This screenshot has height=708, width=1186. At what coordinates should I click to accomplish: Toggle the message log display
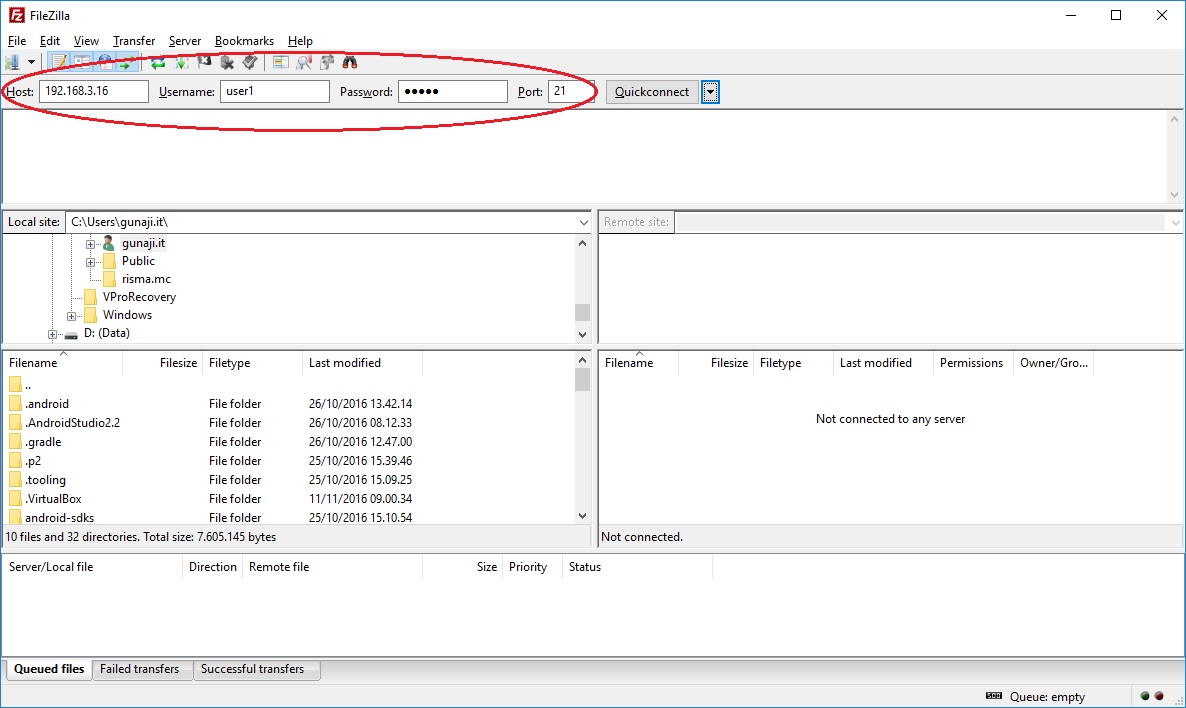point(58,61)
